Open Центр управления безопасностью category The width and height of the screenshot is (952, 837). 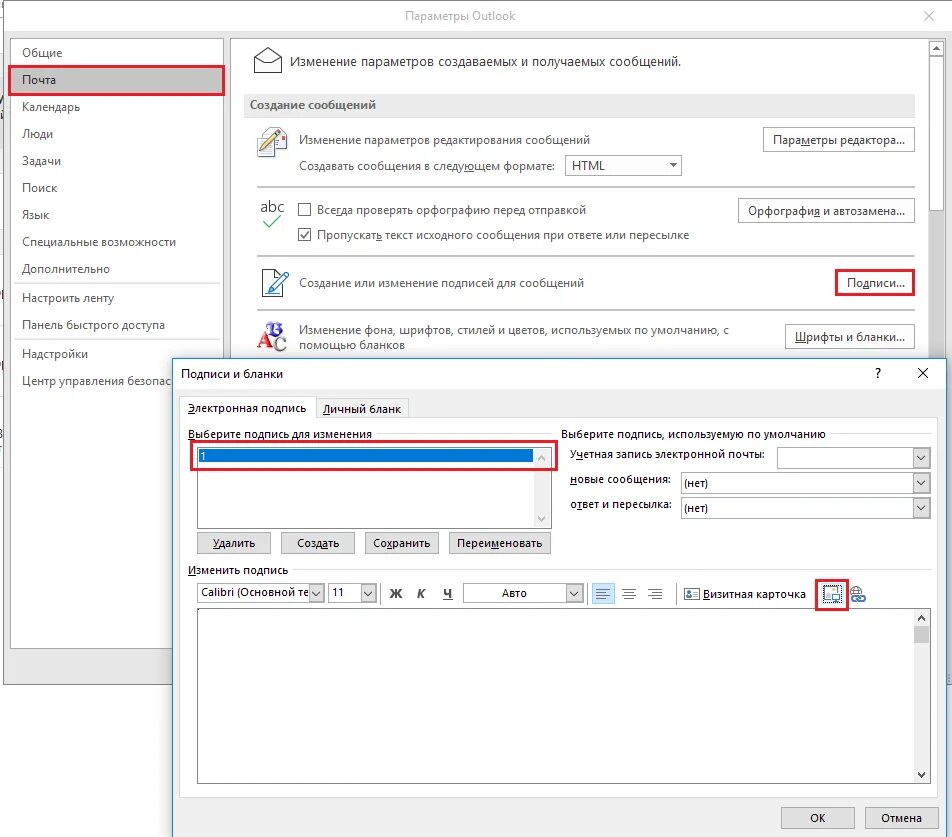coord(92,381)
